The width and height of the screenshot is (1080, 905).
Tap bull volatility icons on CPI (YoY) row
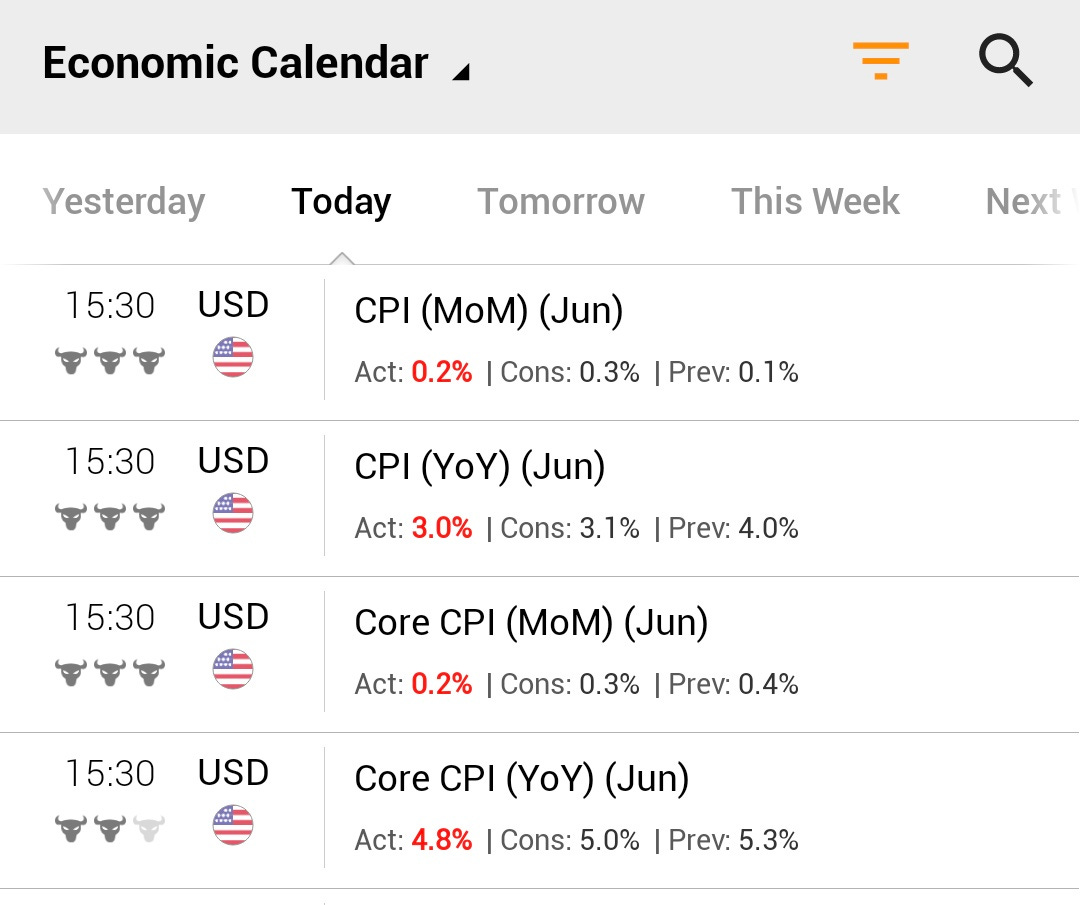coord(110,516)
